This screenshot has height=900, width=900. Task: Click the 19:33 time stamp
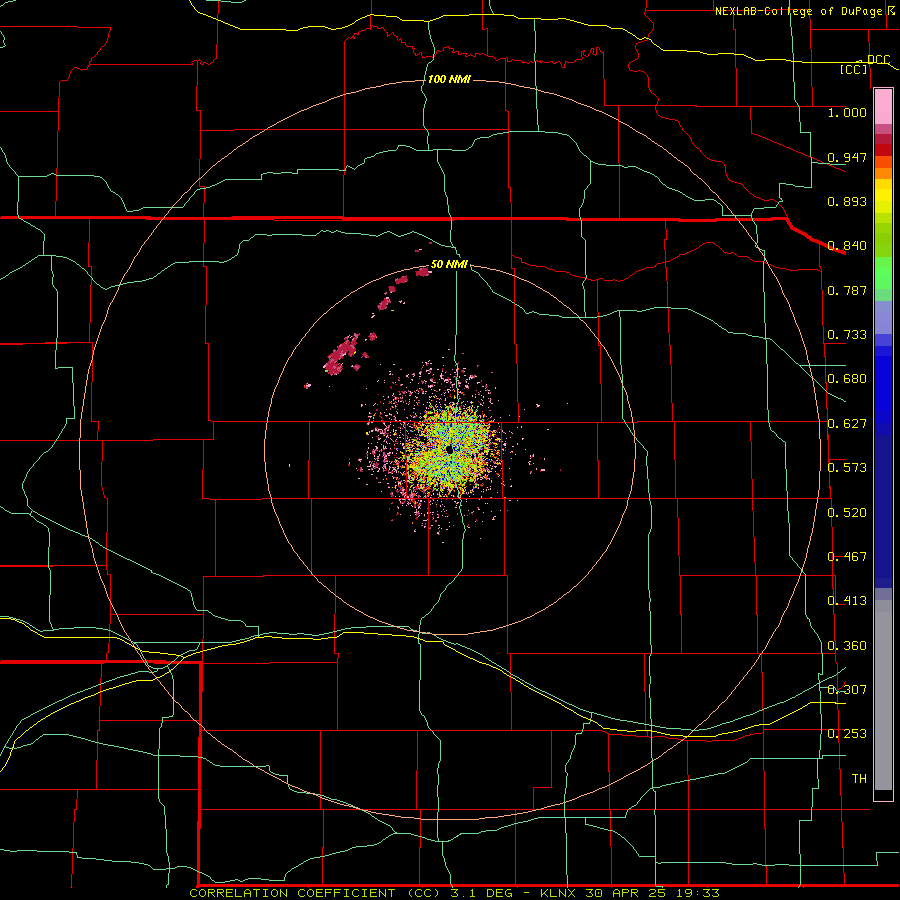[699, 893]
